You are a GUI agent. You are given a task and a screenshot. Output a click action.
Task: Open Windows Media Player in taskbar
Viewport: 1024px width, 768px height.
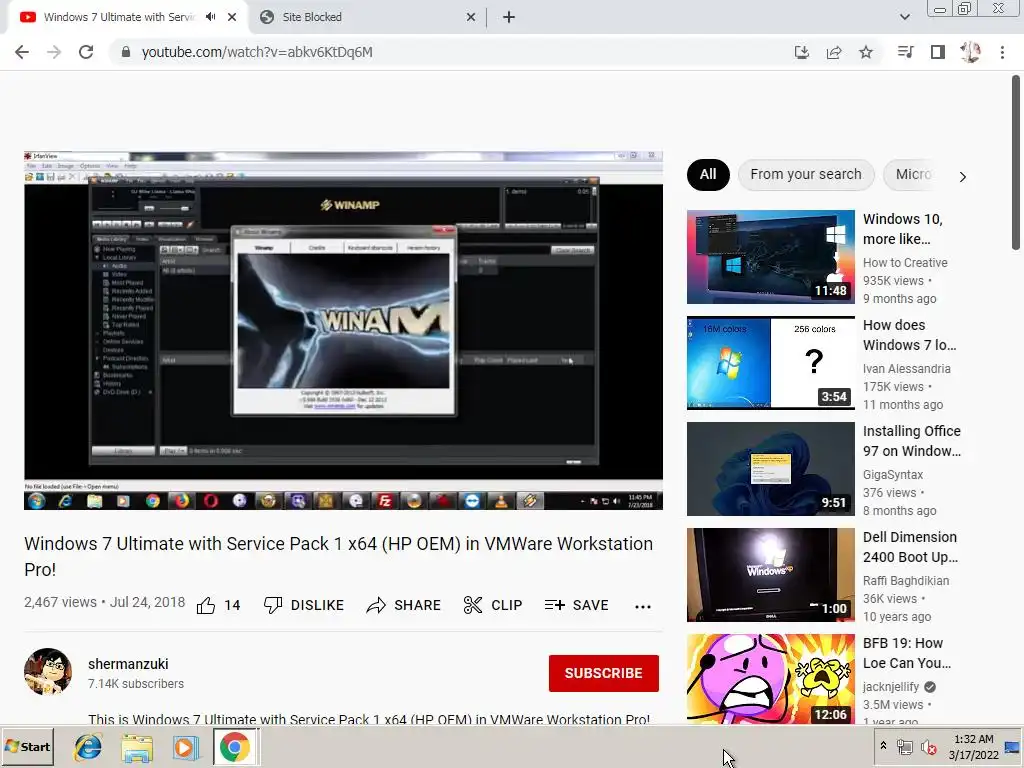coord(185,747)
